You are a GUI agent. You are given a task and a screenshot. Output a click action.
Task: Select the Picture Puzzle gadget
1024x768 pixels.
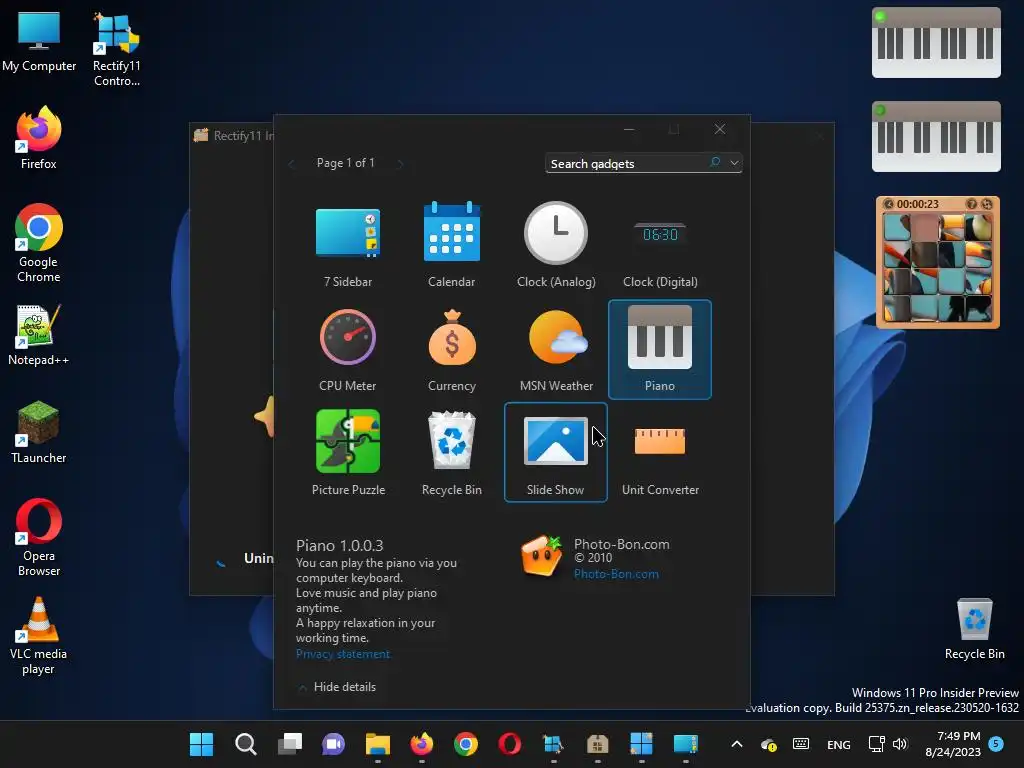(347, 453)
